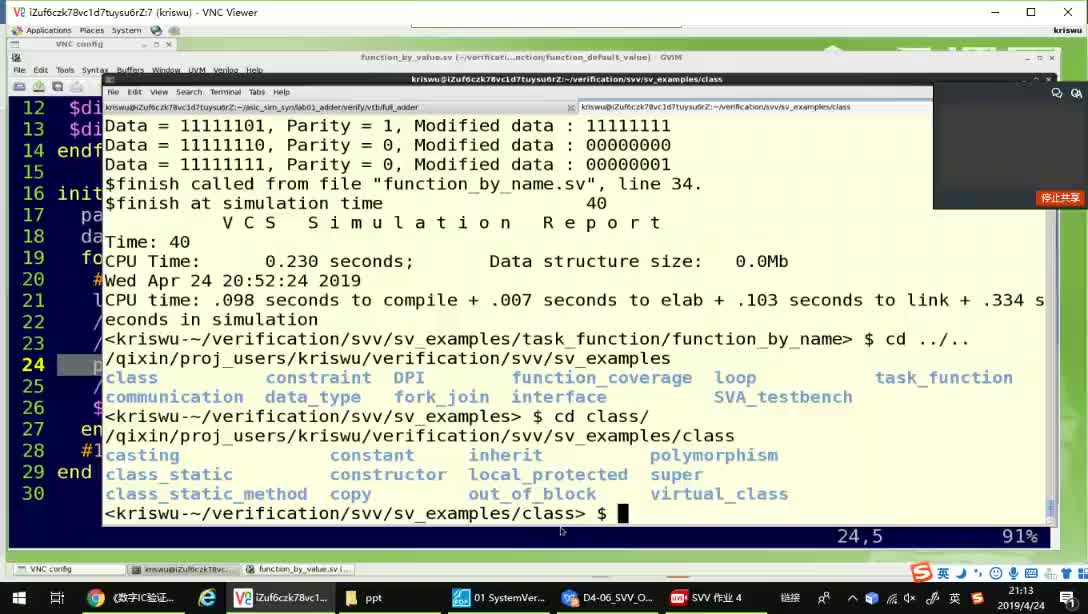Open Internet Explorer from the taskbar
The width and height of the screenshot is (1088, 614).
(x=207, y=597)
